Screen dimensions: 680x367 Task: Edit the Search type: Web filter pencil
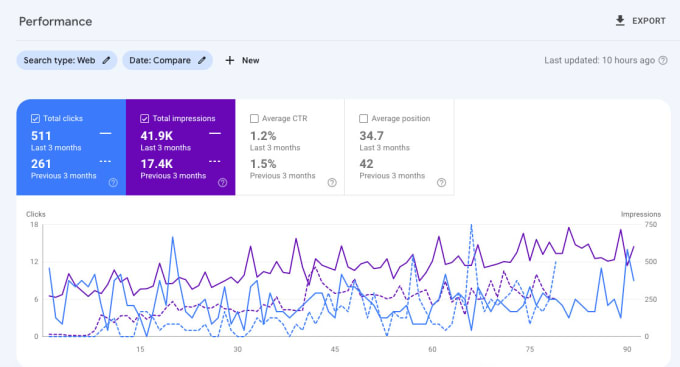(106, 60)
